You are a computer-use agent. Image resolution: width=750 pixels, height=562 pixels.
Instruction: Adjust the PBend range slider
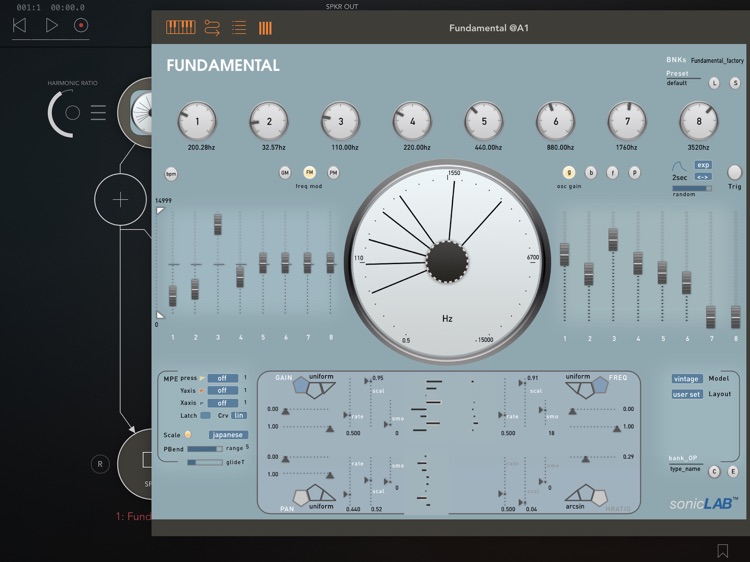point(205,449)
